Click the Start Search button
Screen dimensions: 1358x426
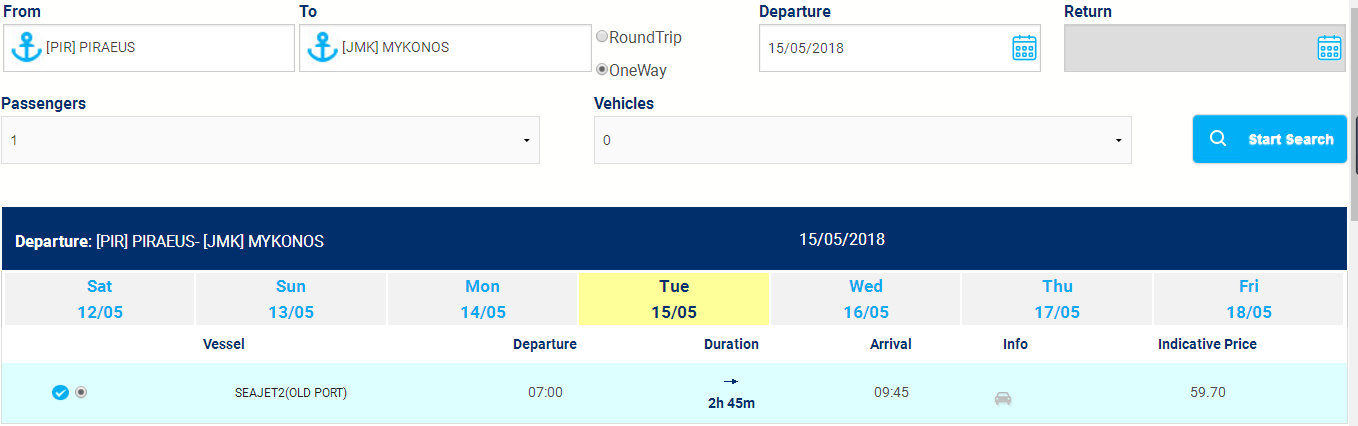(1270, 139)
